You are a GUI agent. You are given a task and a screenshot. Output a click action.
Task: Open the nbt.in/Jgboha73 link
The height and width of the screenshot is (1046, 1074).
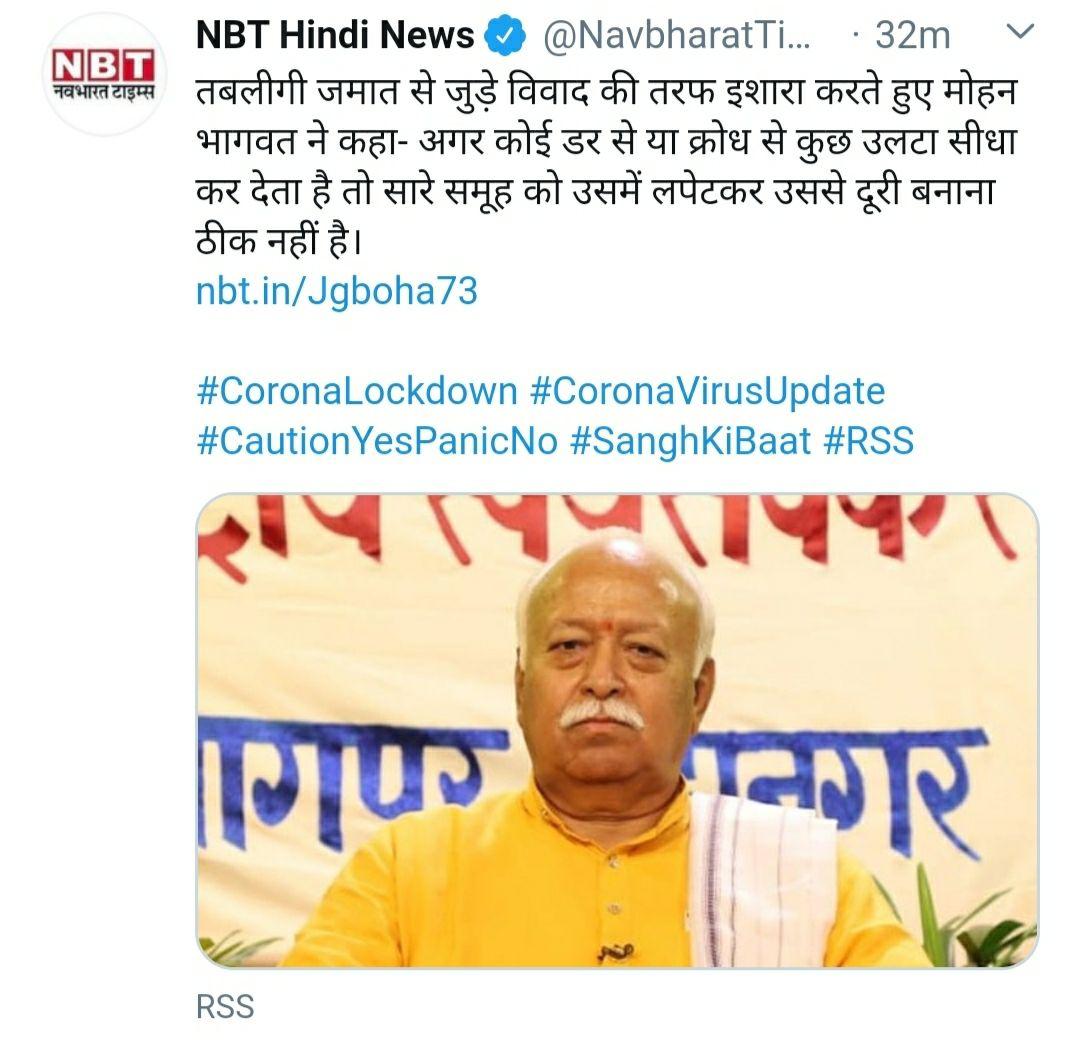click(337, 291)
